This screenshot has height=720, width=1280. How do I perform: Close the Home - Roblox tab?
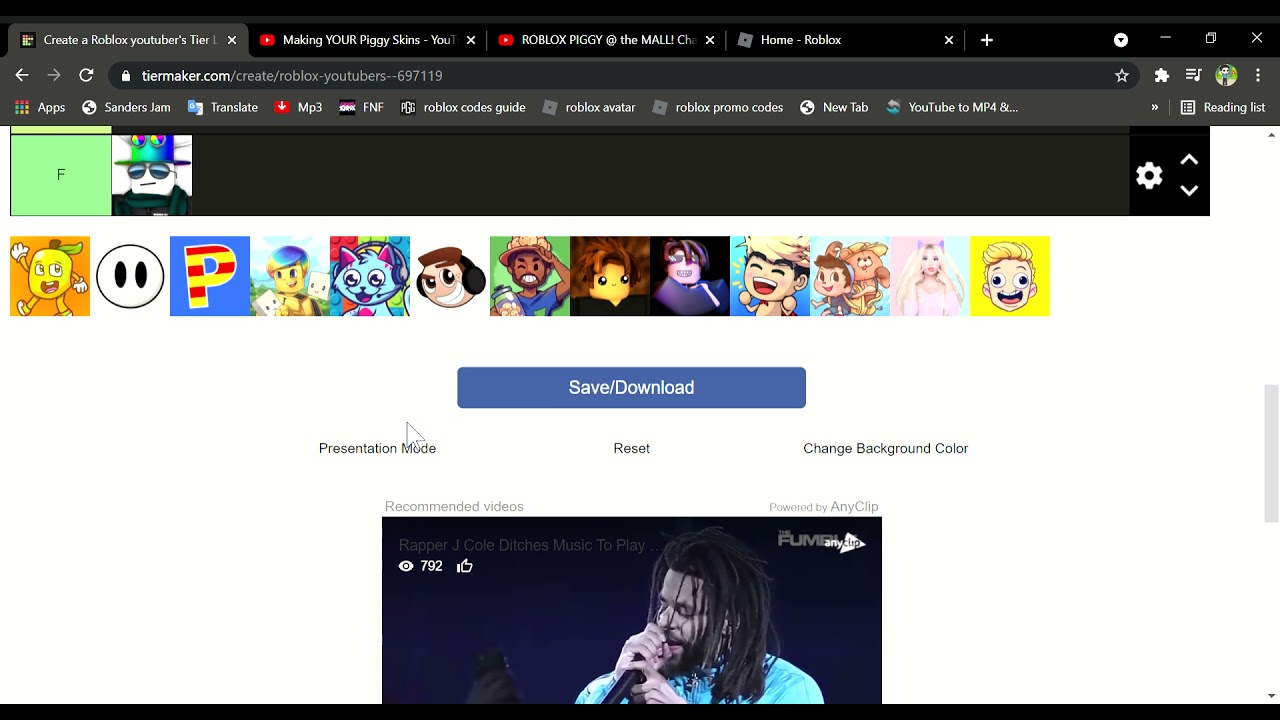point(949,40)
